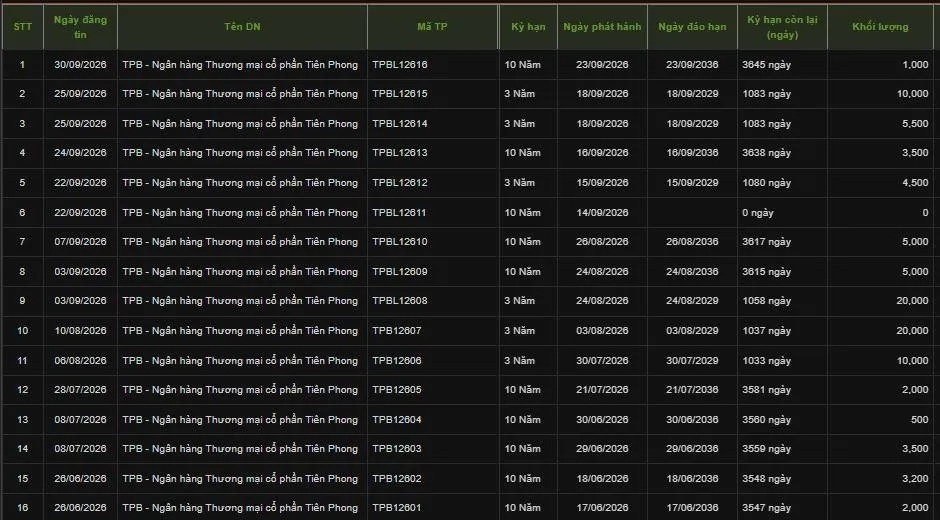Click issue date 16/09/2026
Image resolution: width=940 pixels, height=520 pixels.
602,153
